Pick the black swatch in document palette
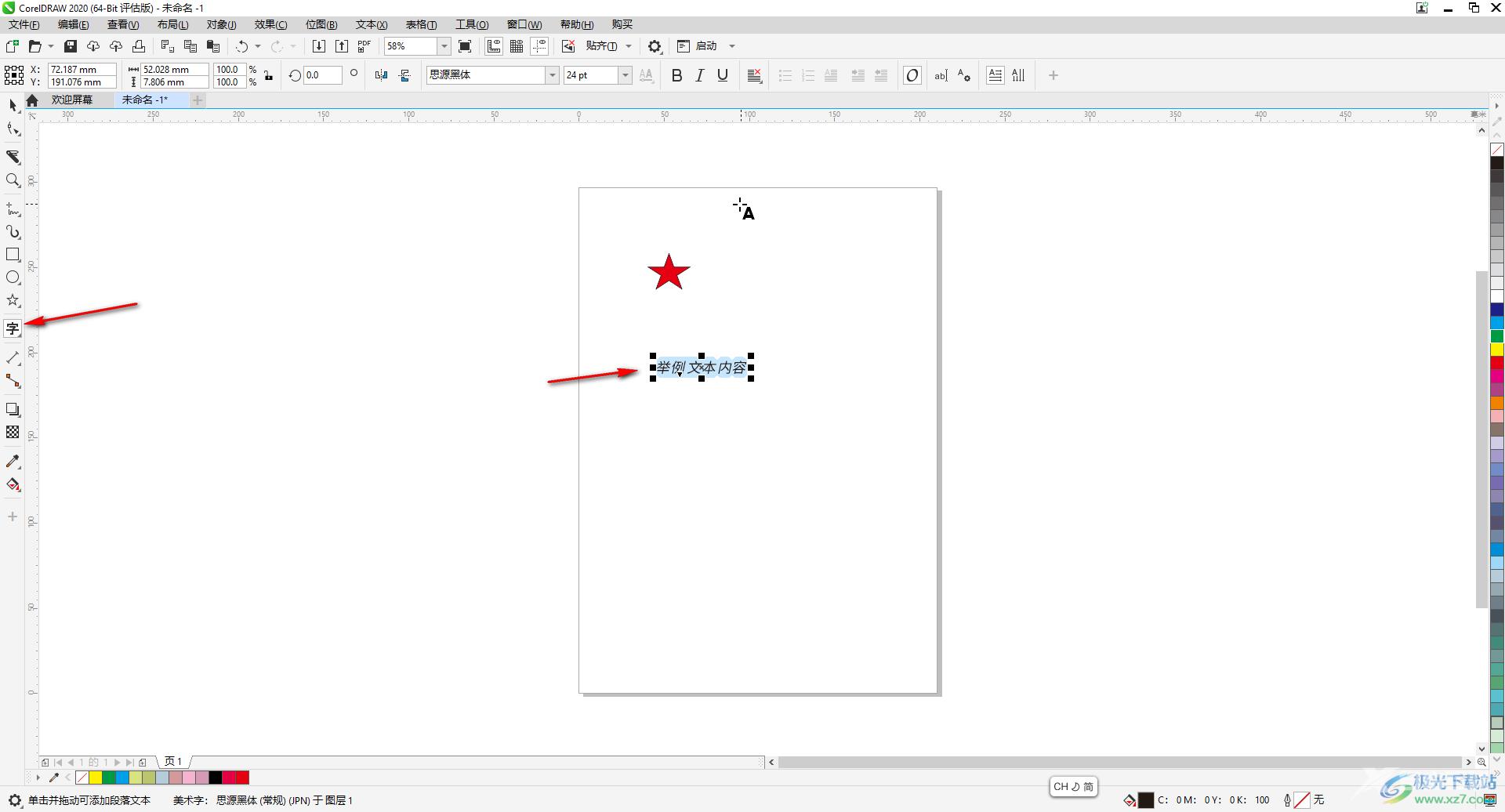Image resolution: width=1505 pixels, height=812 pixels. [215, 778]
